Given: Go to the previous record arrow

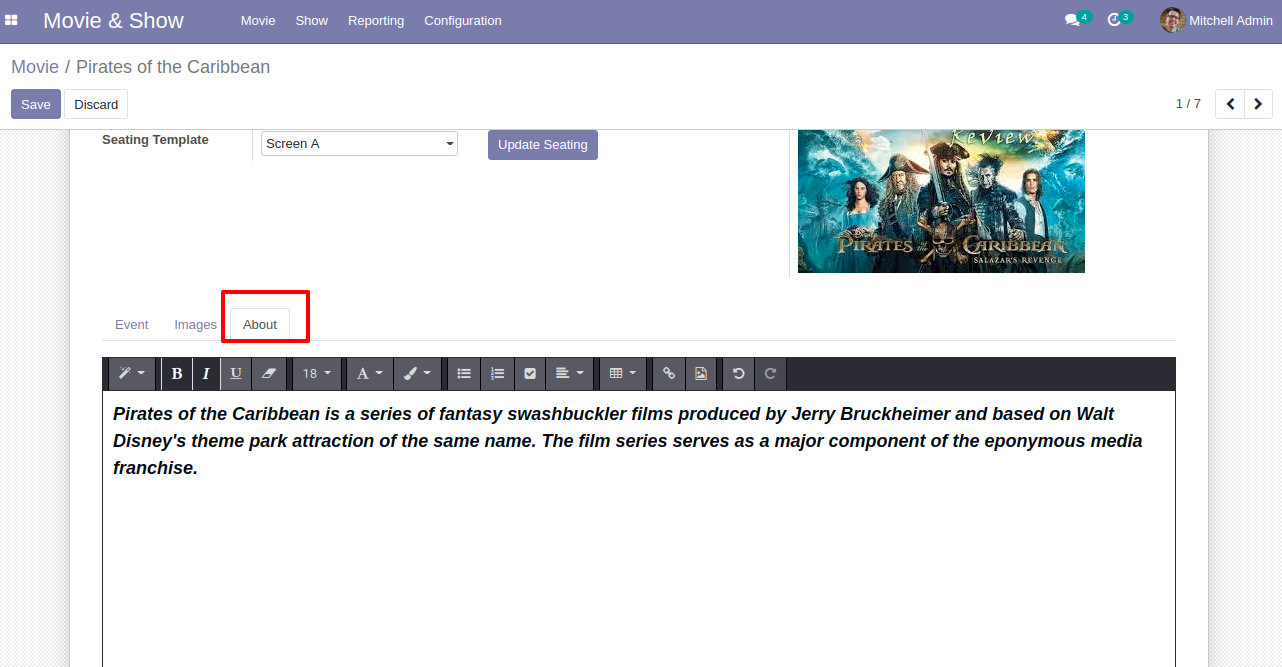Looking at the screenshot, I should pyautogui.click(x=1230, y=104).
